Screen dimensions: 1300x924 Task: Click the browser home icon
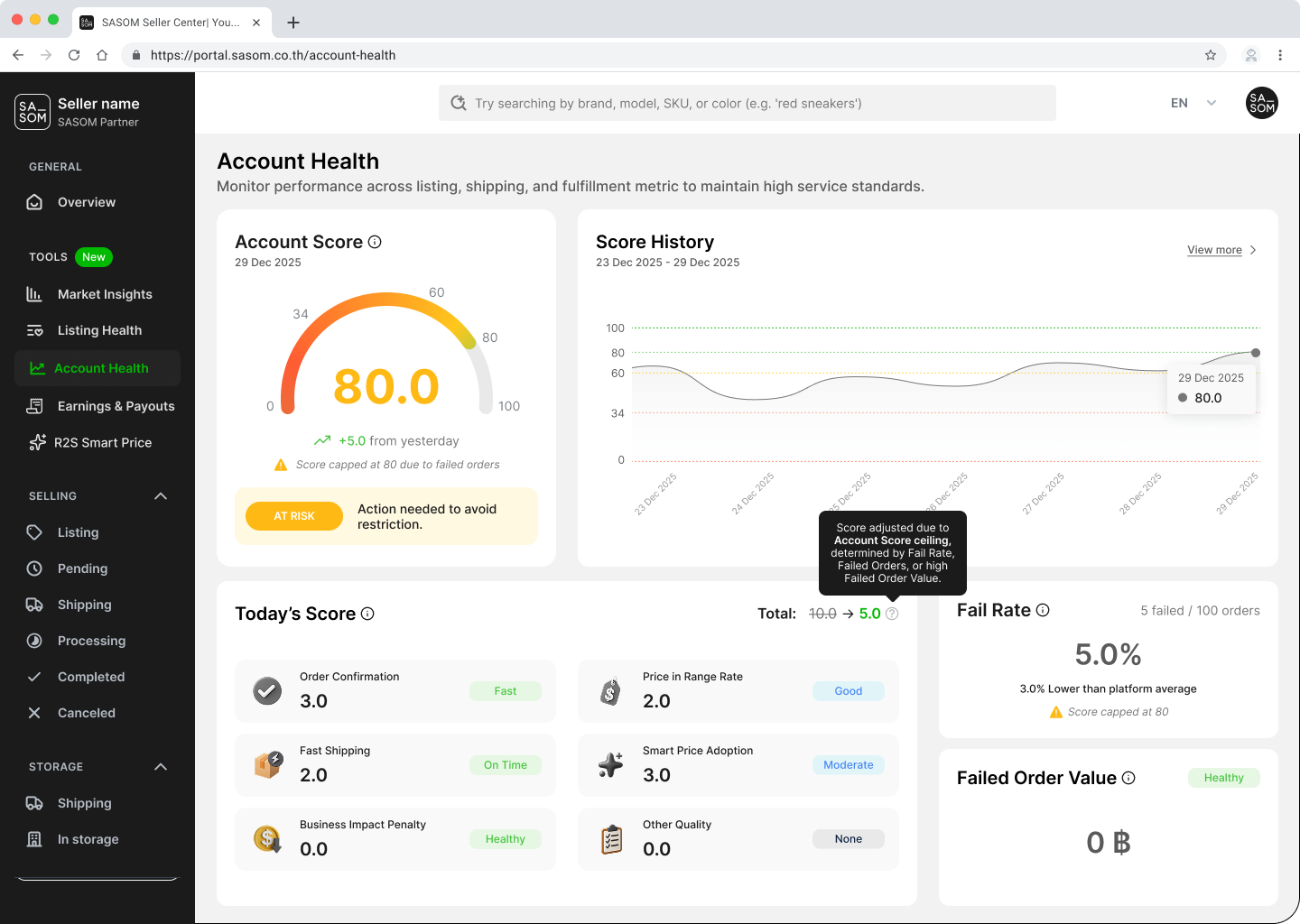(102, 55)
